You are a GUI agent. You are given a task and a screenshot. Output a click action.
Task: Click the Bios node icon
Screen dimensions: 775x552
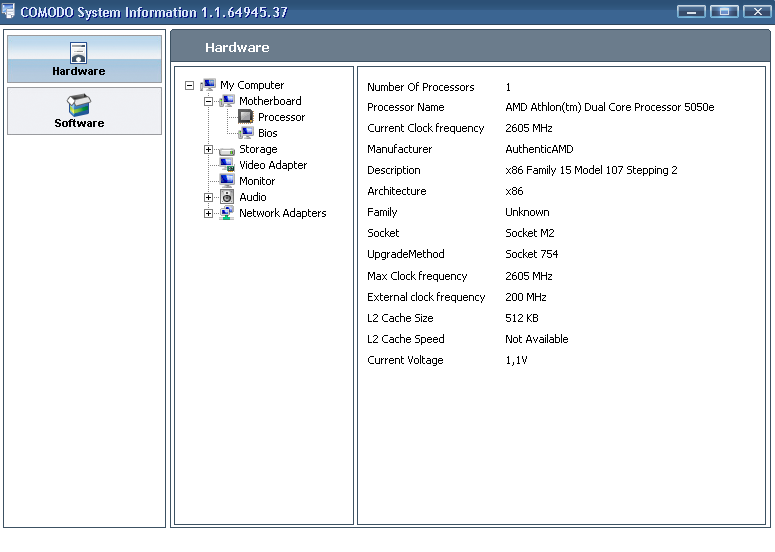[x=246, y=133]
